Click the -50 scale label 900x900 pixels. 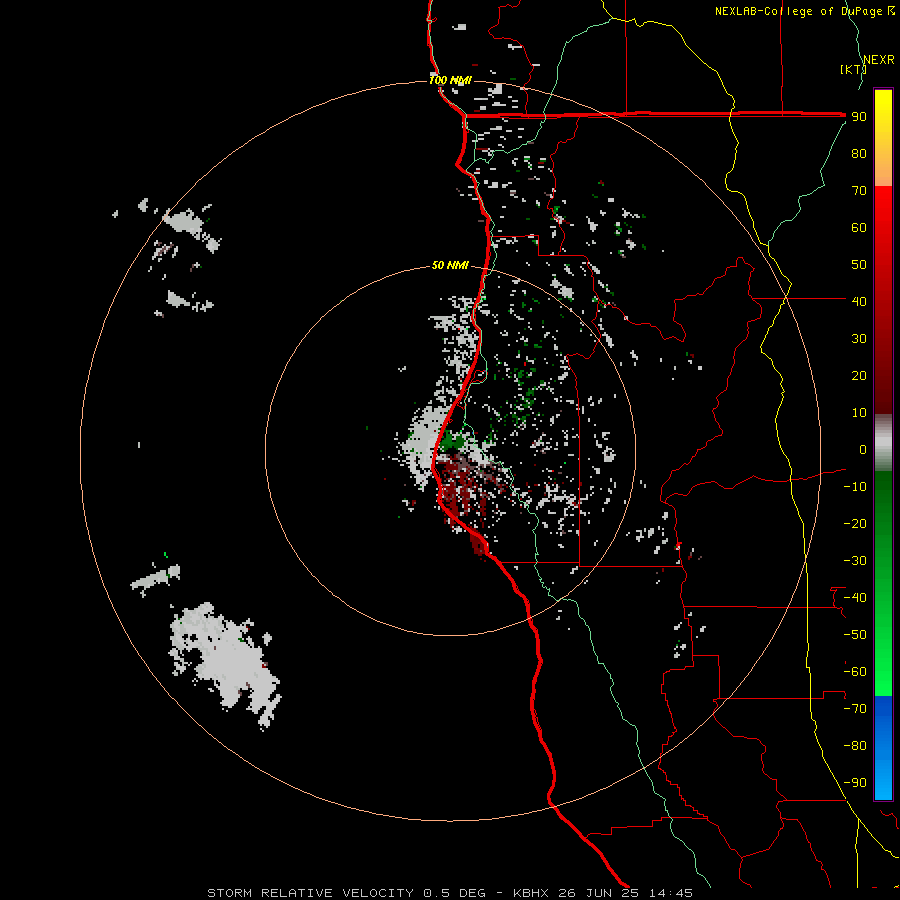point(855,635)
